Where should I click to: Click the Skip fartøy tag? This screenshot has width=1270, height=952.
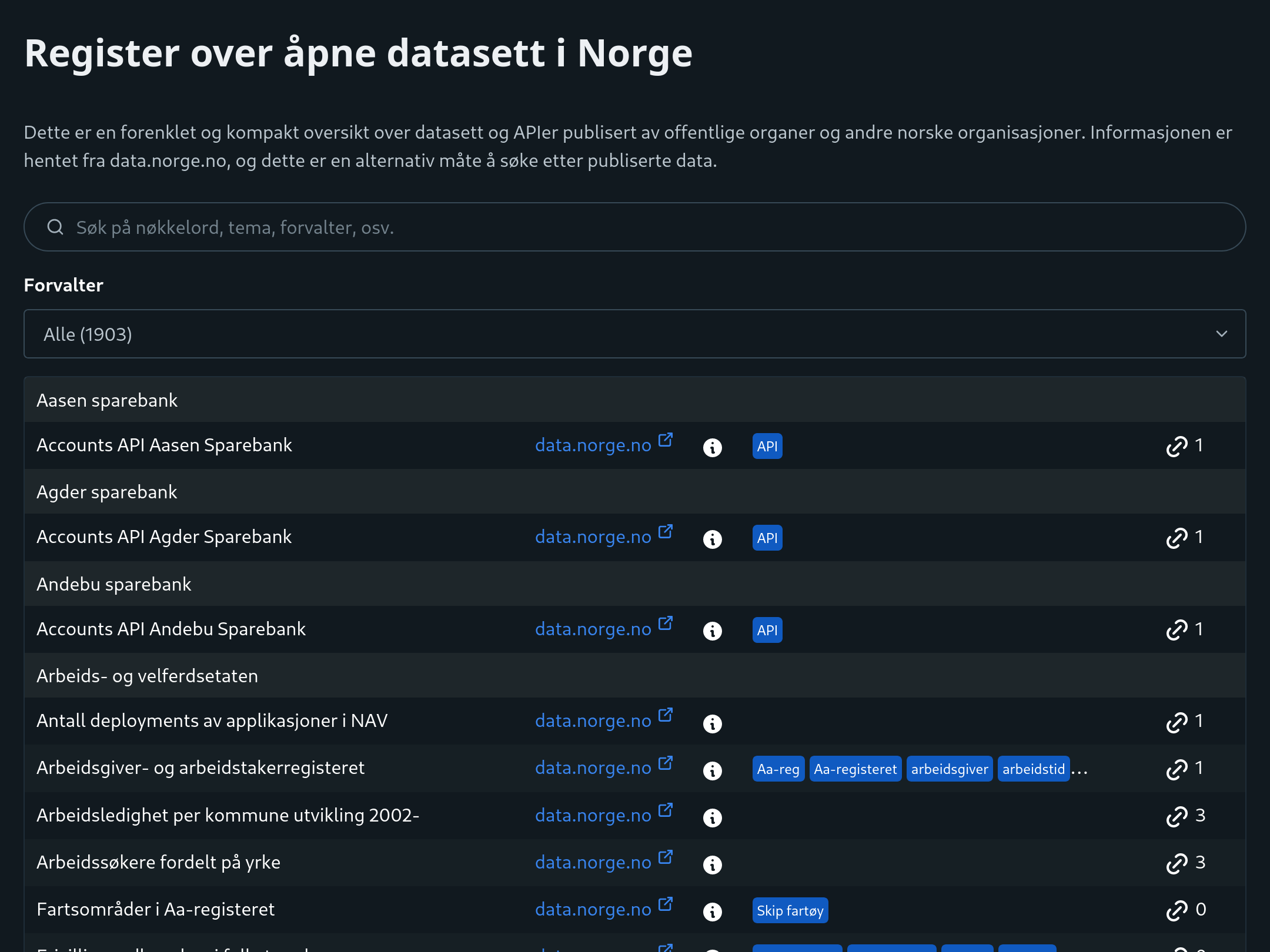(790, 910)
